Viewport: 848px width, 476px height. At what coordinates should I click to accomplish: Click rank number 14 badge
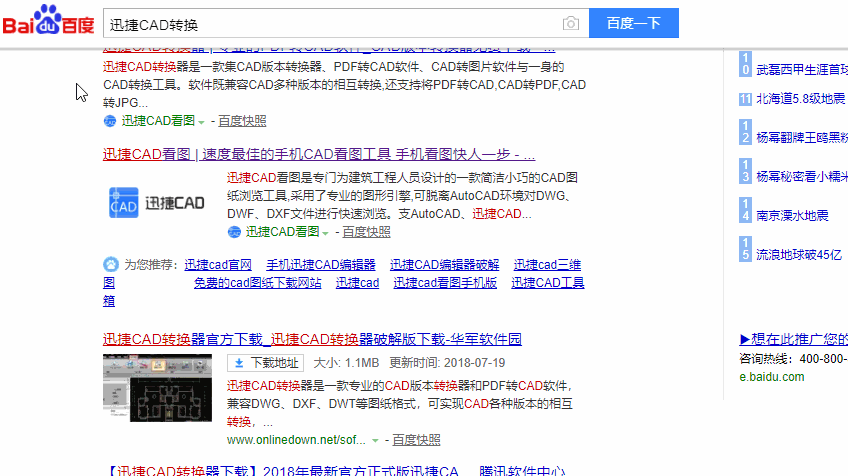745,210
